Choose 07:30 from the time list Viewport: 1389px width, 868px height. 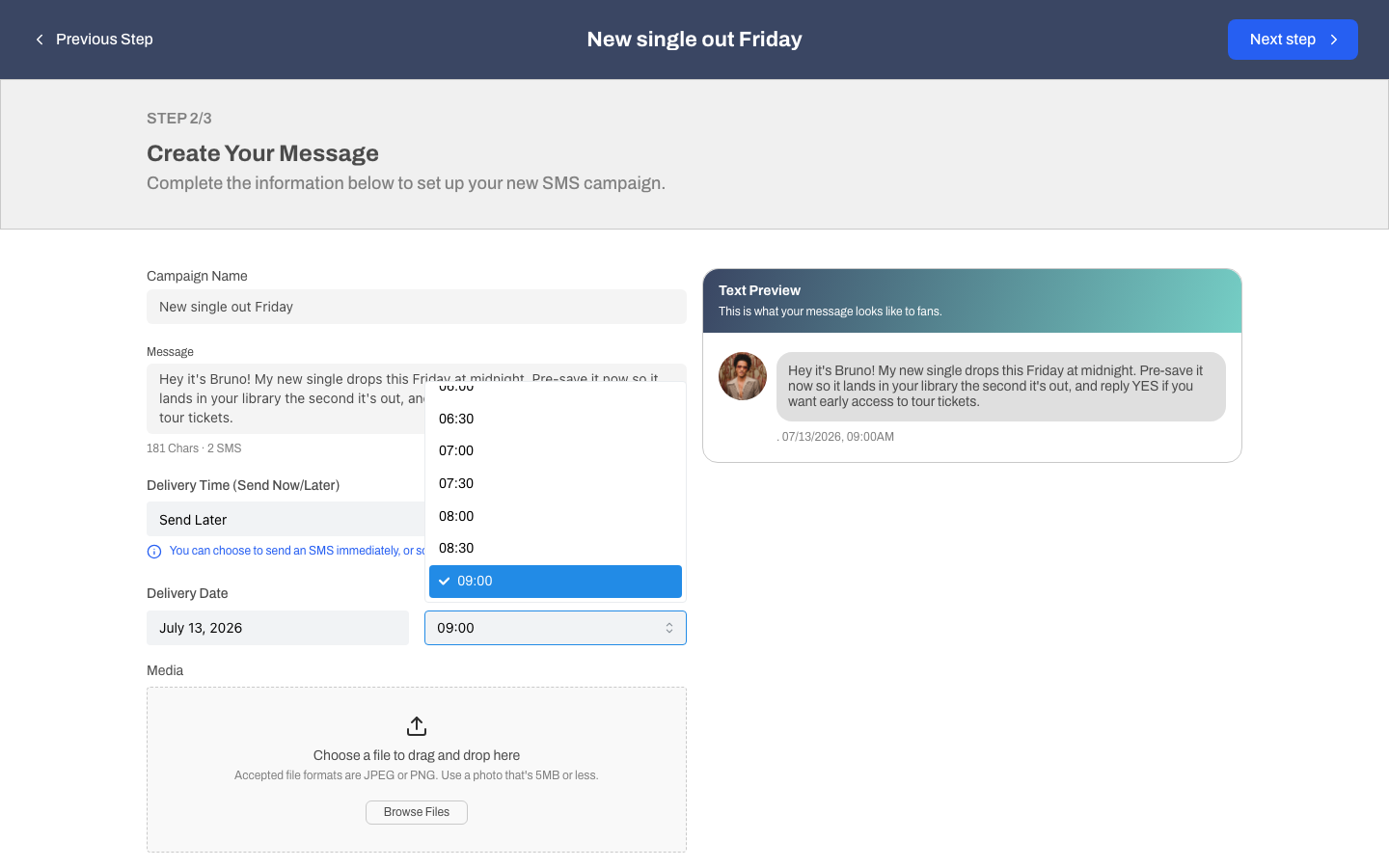pos(556,484)
